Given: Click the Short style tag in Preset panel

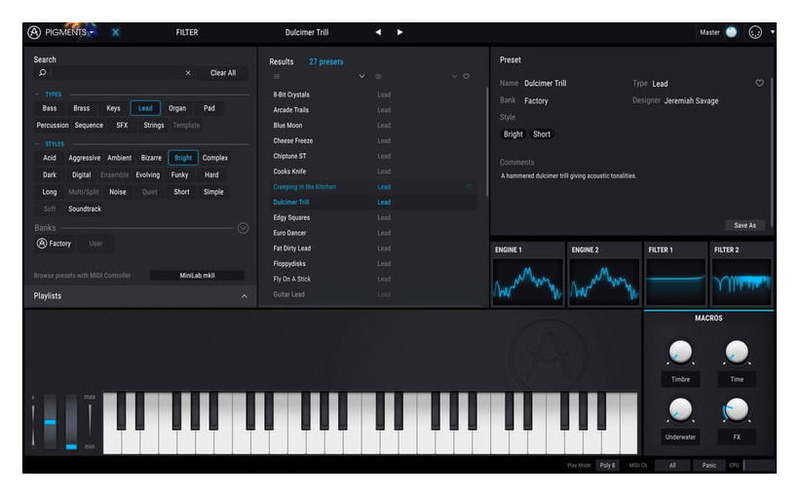Looking at the screenshot, I should 541,134.
